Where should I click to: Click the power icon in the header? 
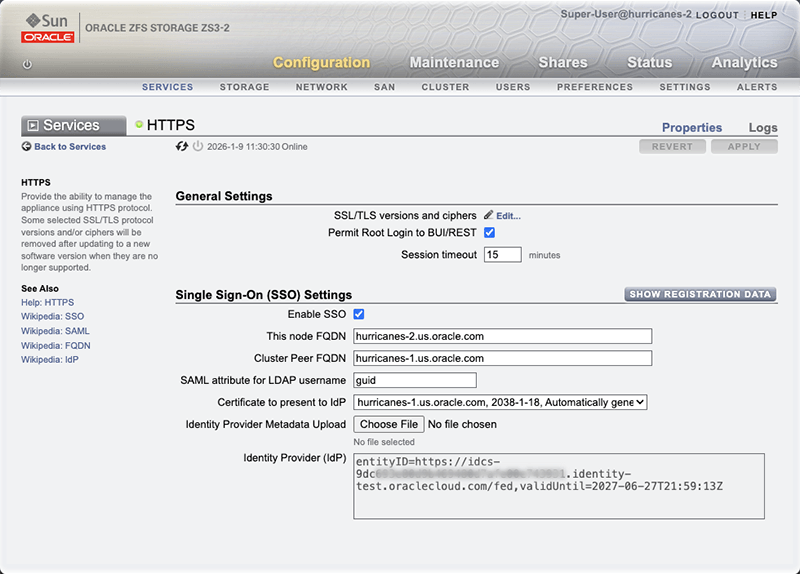pos(27,64)
